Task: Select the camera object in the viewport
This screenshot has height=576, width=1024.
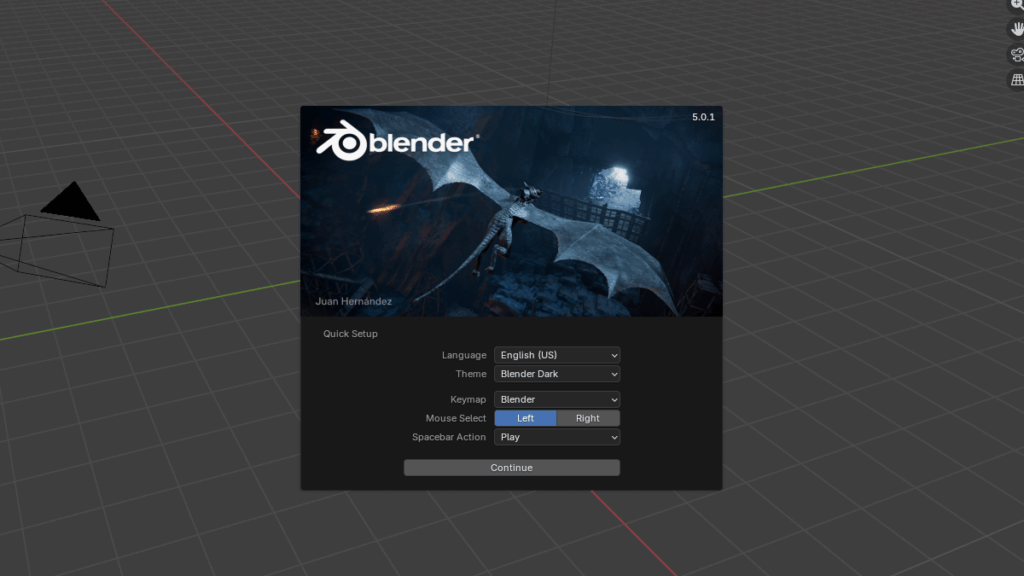Action: pyautogui.click(x=62, y=238)
